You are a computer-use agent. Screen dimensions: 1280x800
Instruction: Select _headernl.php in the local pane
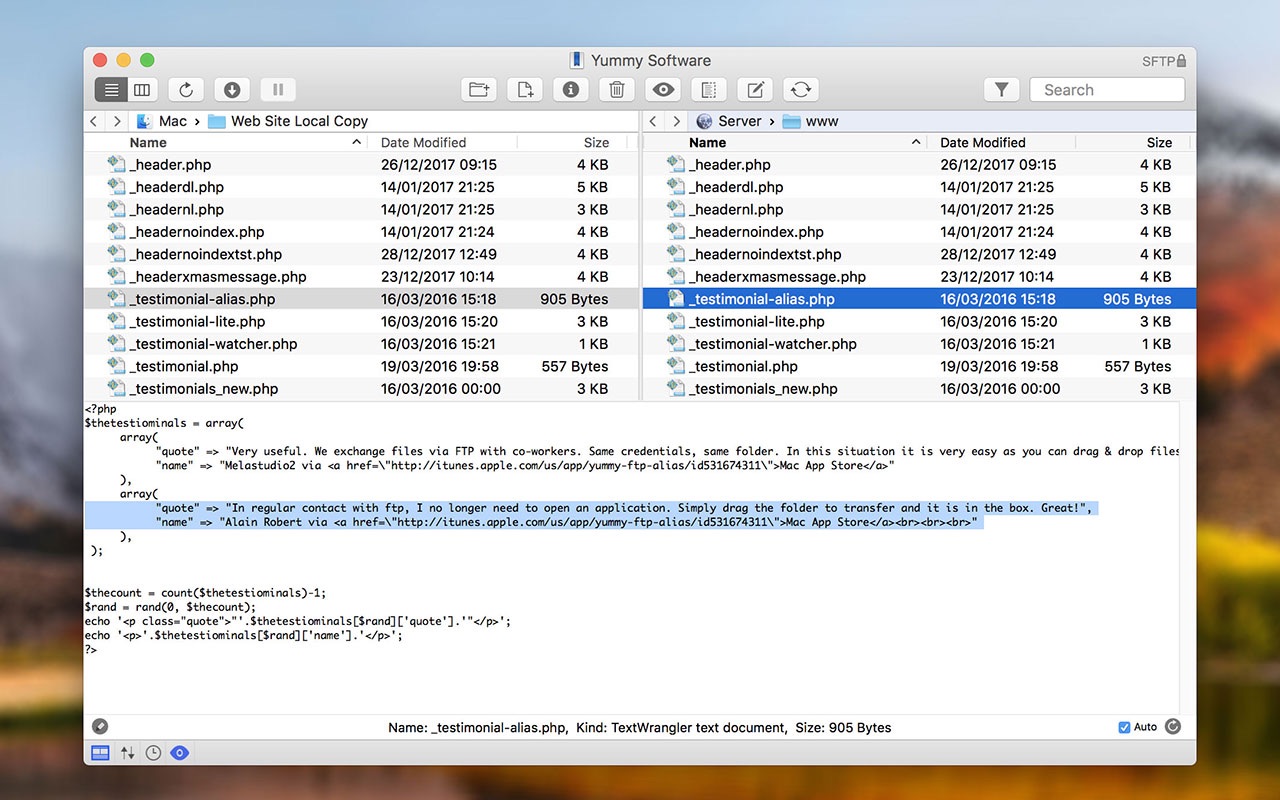[361, 210]
